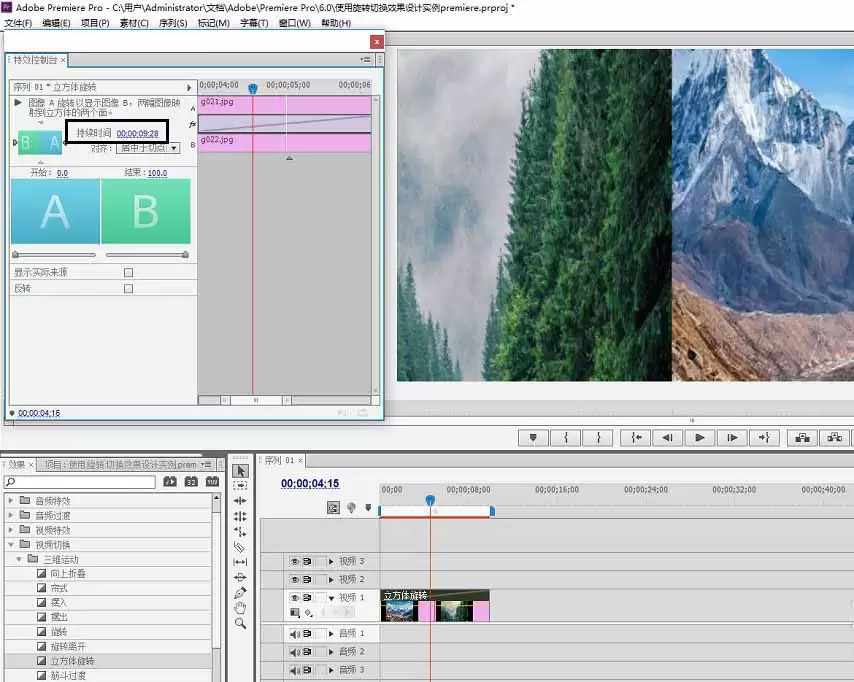Choose the 立方体旋转 transition effect

(72, 661)
